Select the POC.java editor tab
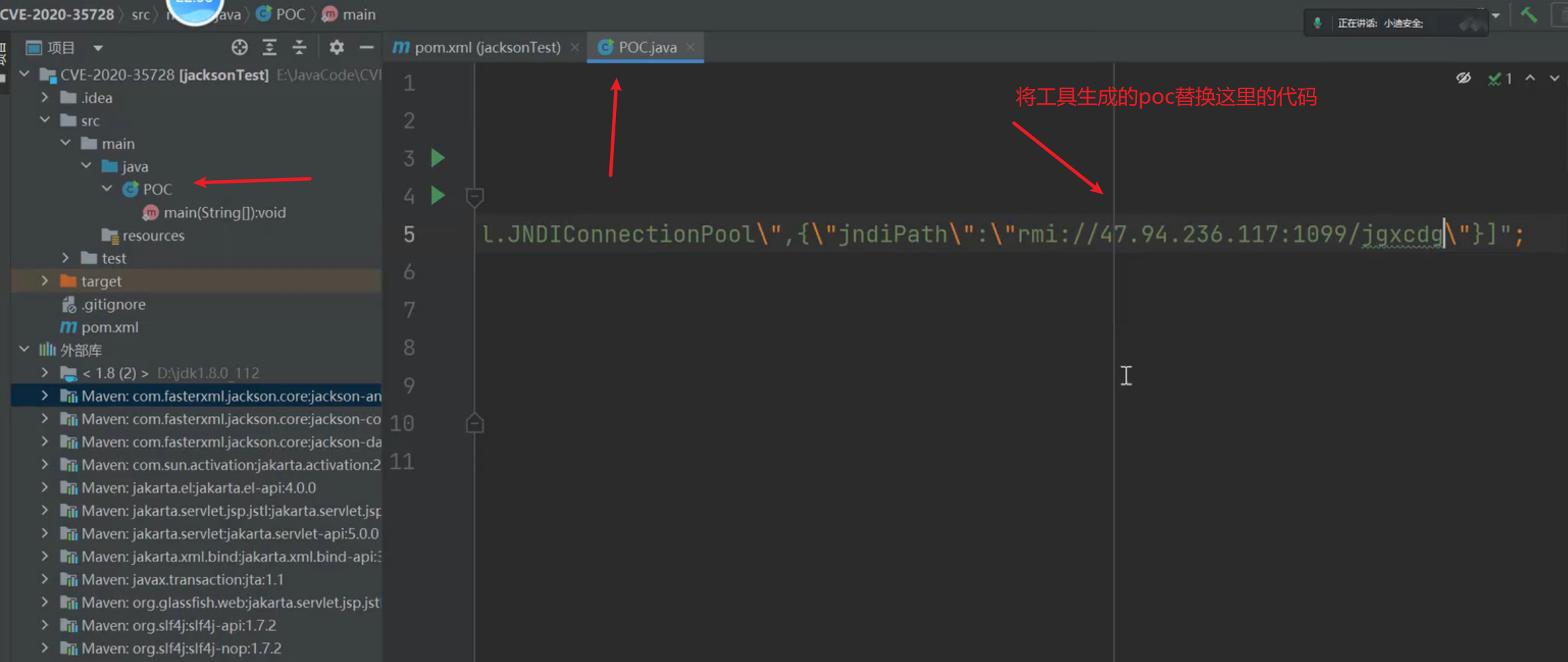1568x662 pixels. pyautogui.click(x=646, y=48)
